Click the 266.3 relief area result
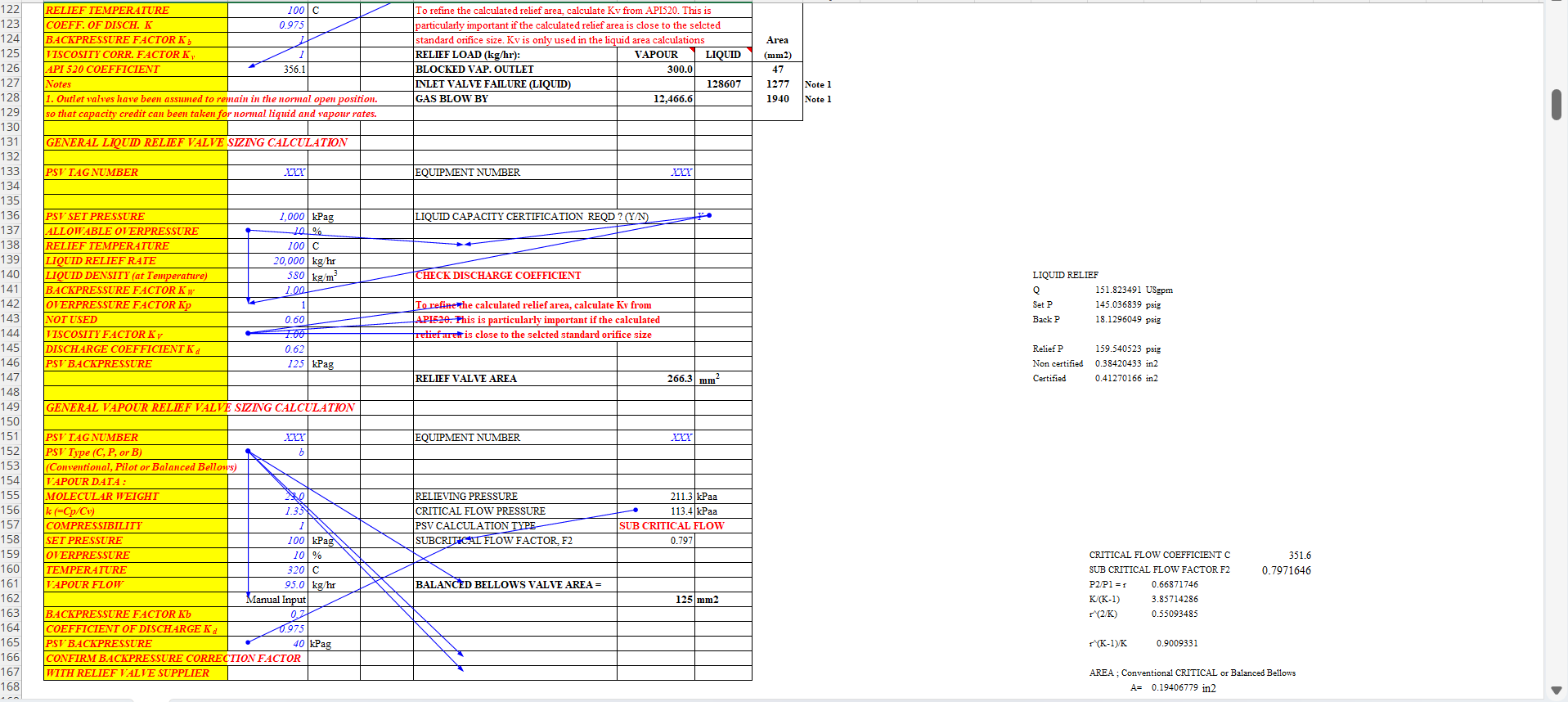 click(x=656, y=379)
